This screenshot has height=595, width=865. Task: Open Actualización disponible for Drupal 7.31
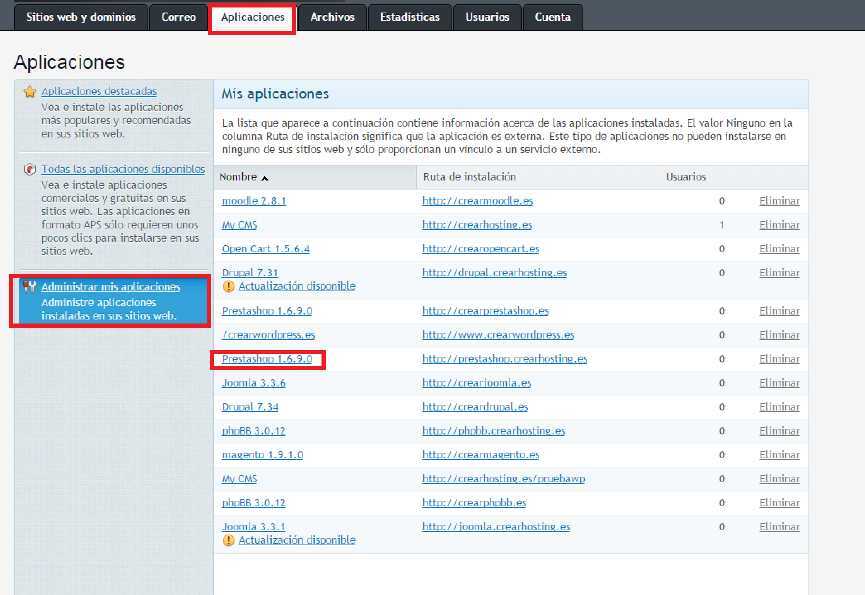coord(296,286)
